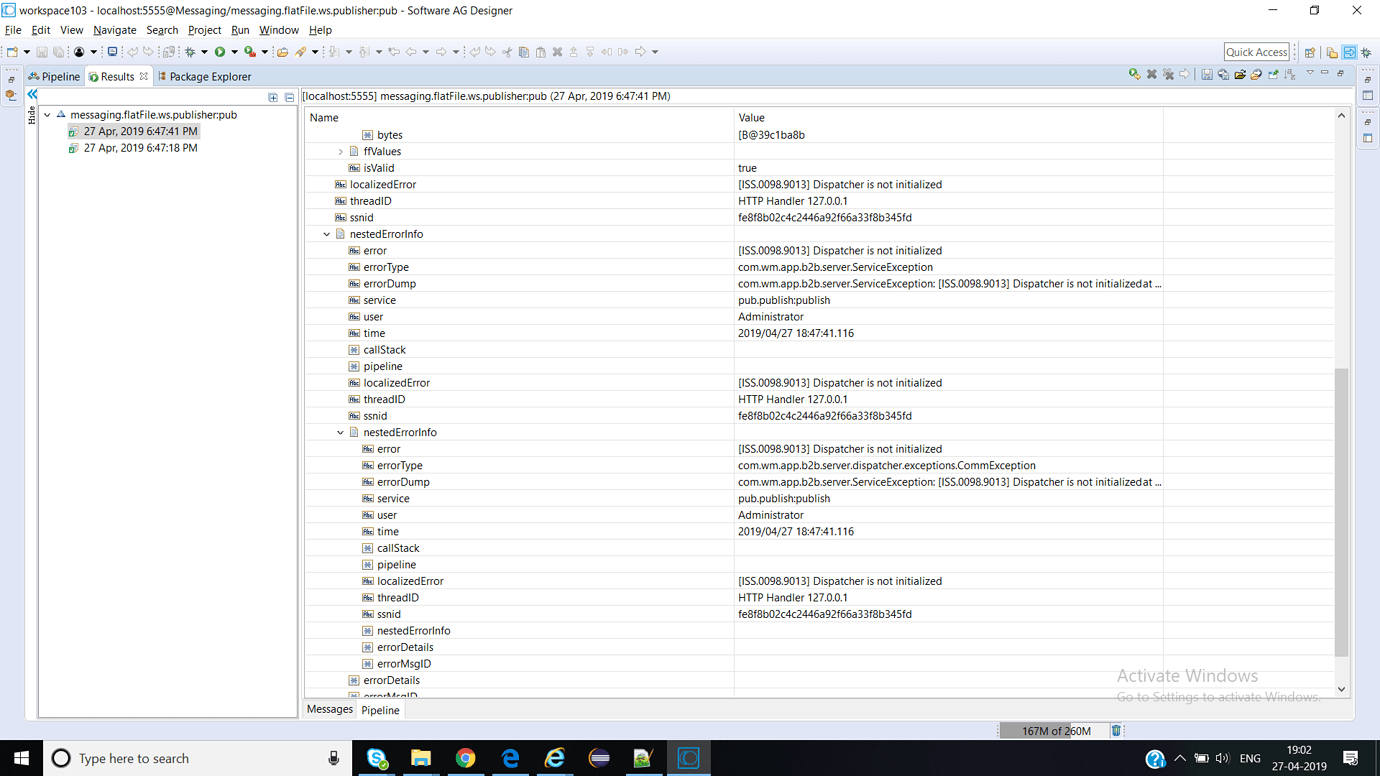
Task: Select the Pipeline bottom tab
Action: (380, 710)
